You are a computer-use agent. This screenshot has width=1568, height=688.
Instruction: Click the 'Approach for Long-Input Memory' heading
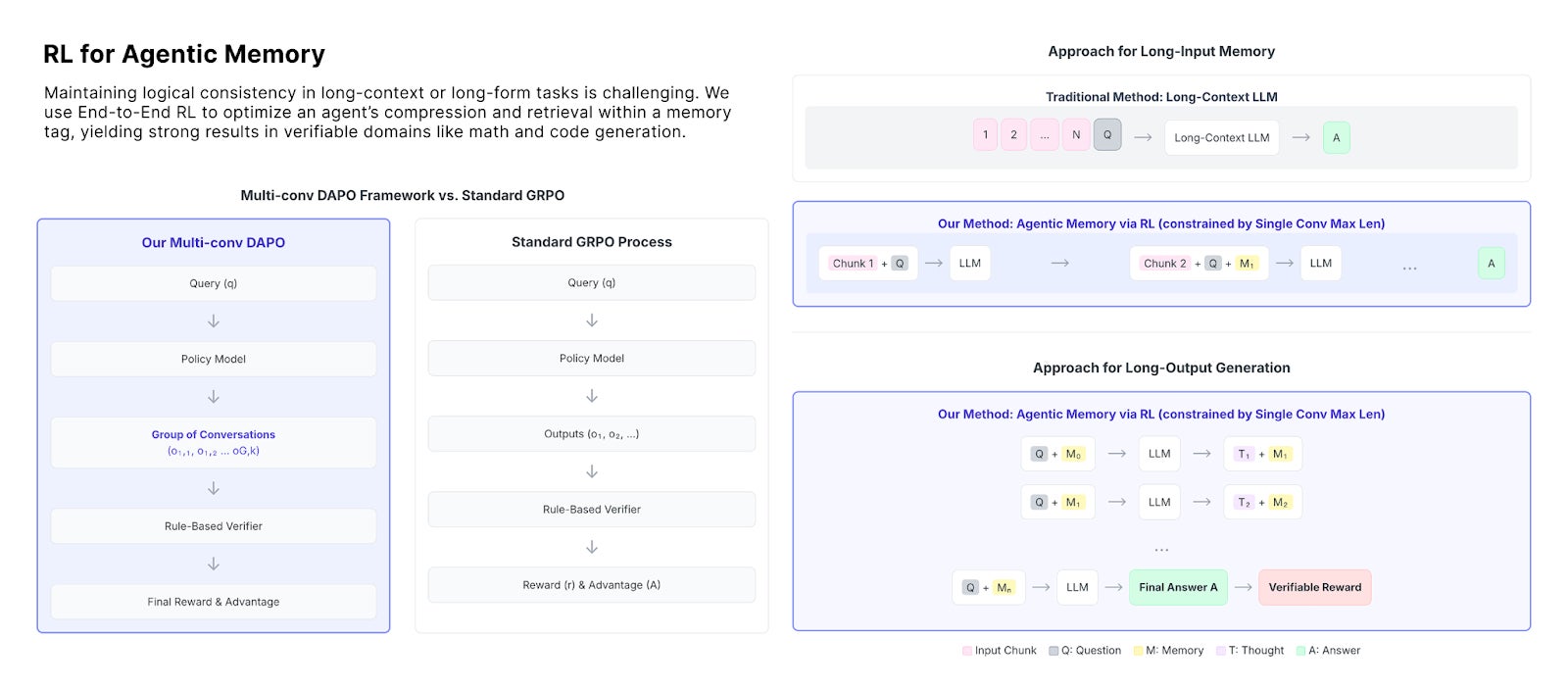[1161, 51]
